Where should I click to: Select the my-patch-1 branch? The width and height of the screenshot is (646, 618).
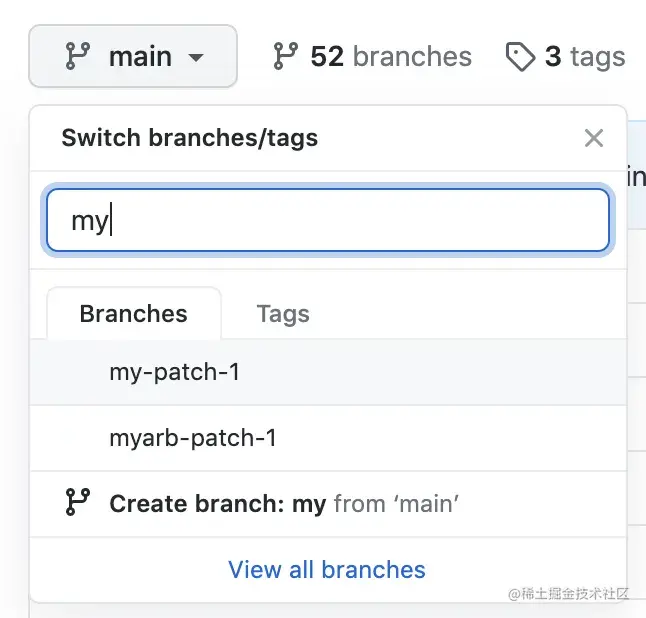[175, 373]
